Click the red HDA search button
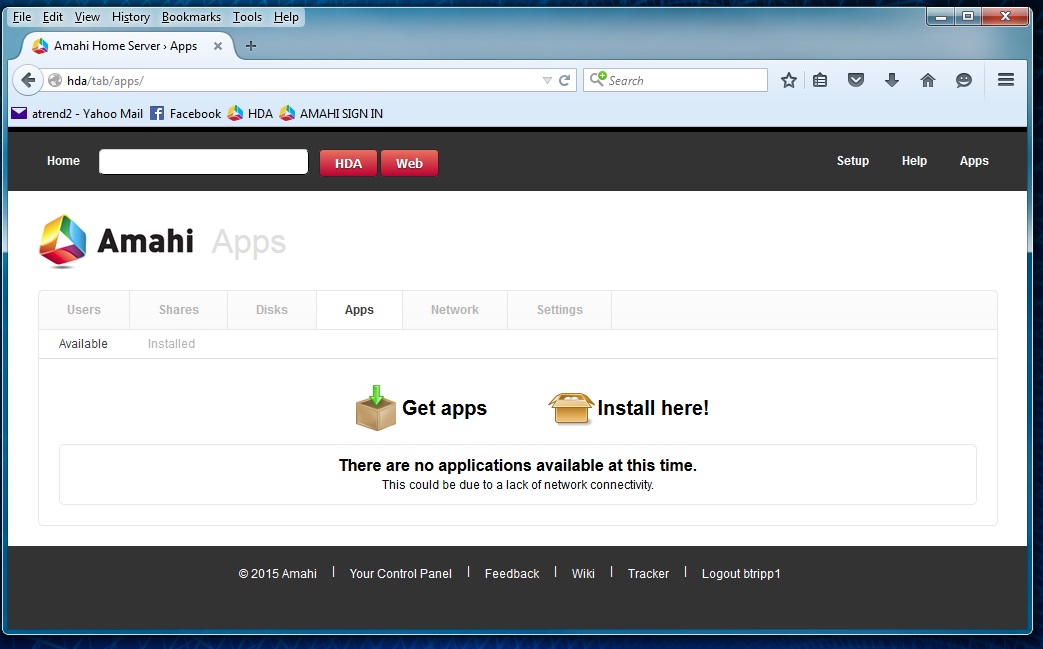1043x649 pixels. point(349,164)
